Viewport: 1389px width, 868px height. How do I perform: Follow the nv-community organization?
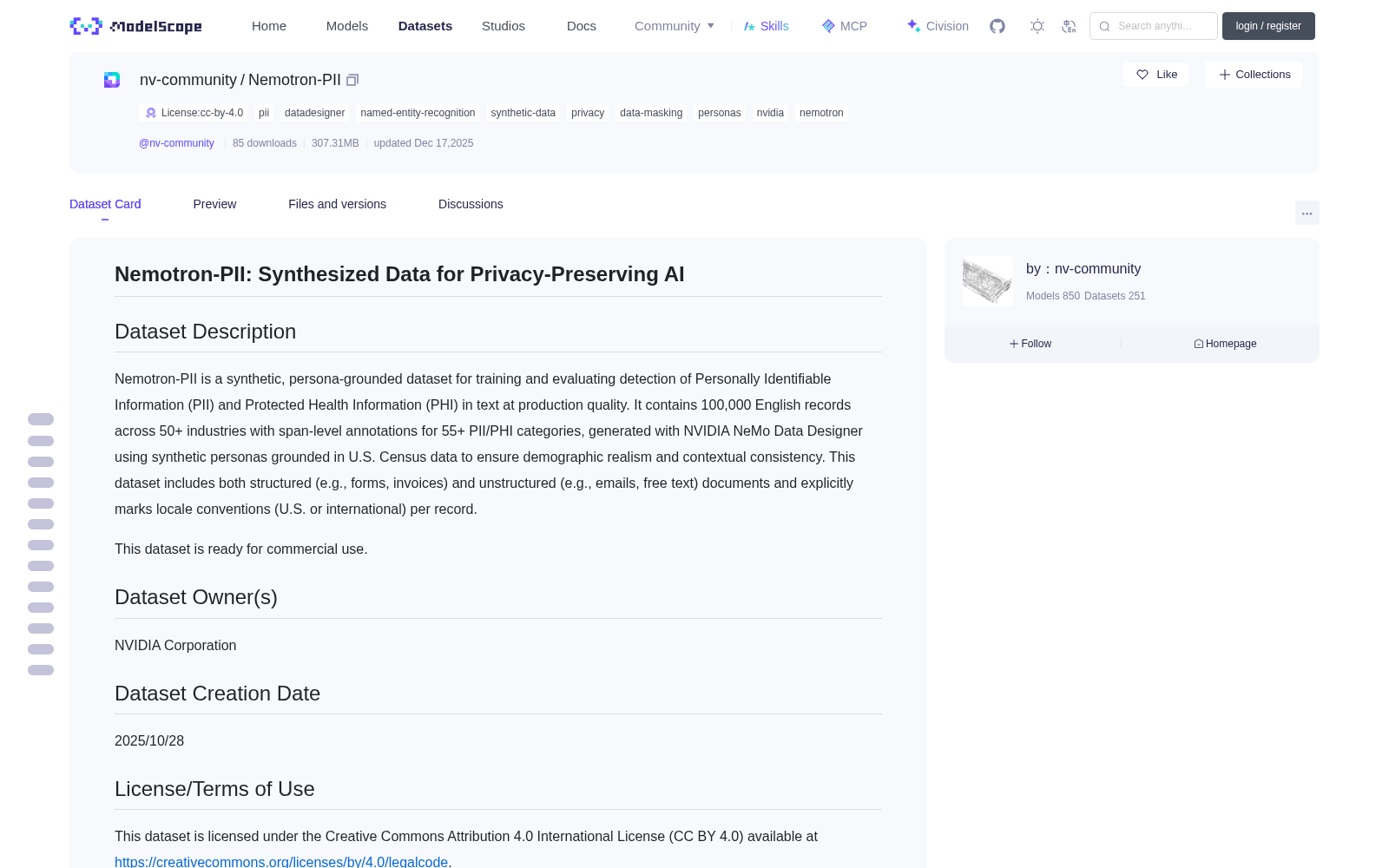[x=1030, y=344]
